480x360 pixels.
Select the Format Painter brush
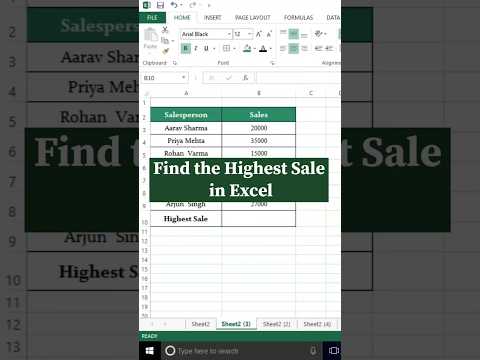165,51
